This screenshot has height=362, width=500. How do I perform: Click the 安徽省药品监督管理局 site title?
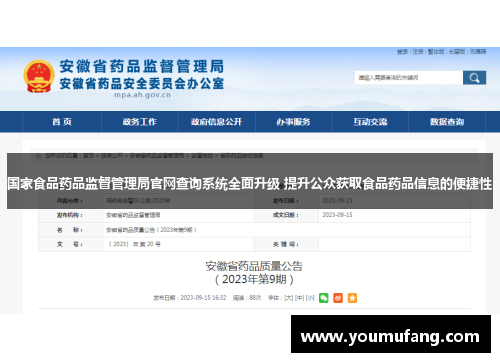tap(142, 66)
